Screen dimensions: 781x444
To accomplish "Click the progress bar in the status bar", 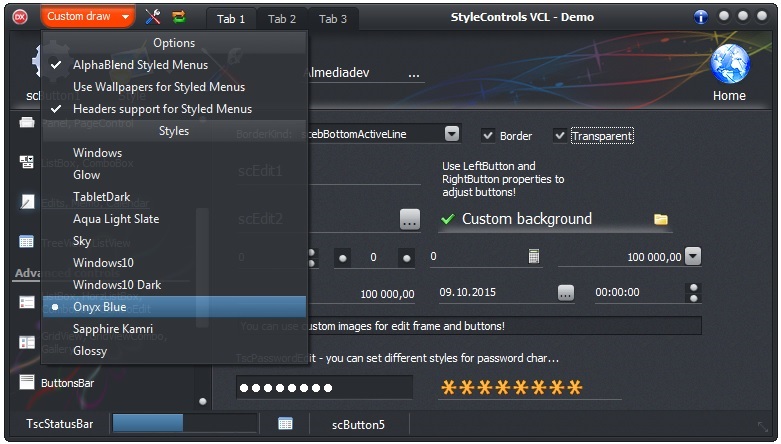I will (x=184, y=423).
